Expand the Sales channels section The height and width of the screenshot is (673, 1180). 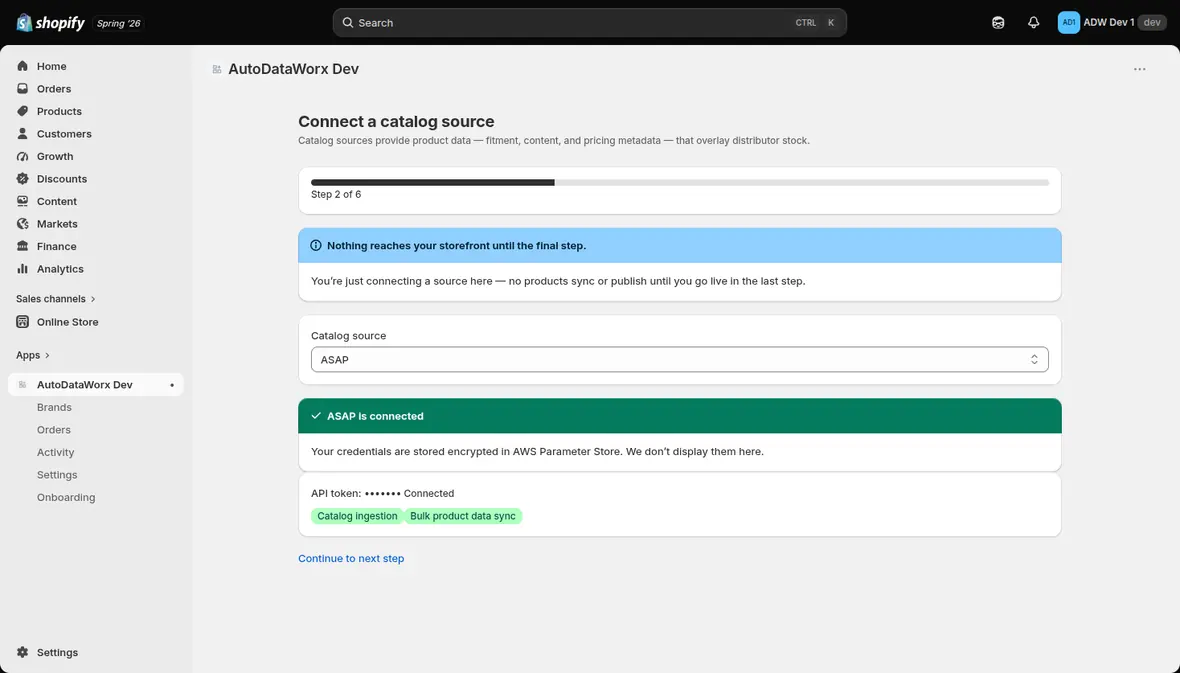[56, 299]
